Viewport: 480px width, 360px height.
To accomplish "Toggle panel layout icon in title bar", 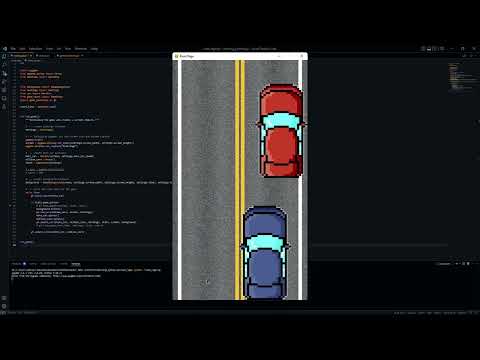I will pos(429,49).
